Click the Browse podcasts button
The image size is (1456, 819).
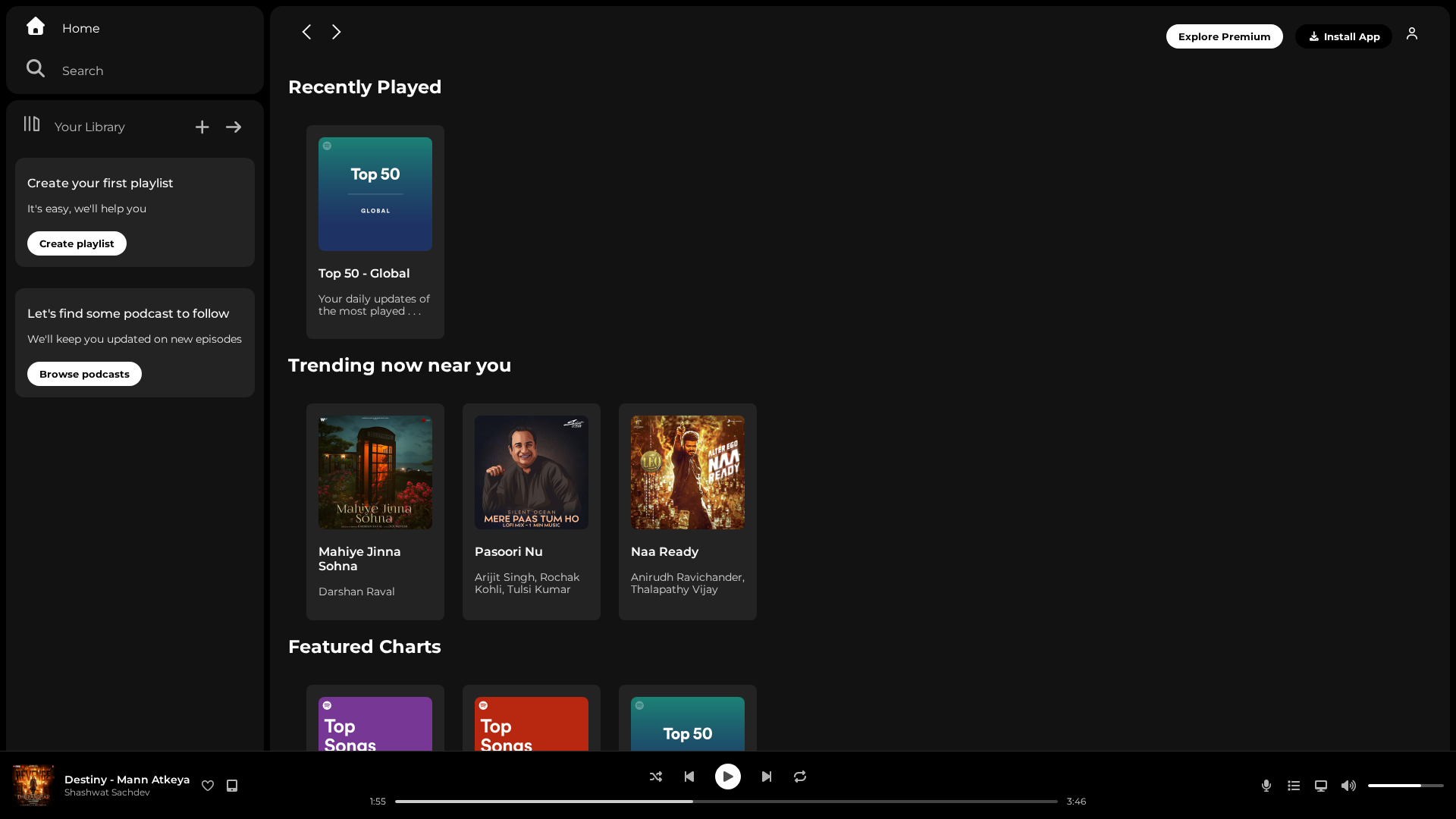(84, 374)
